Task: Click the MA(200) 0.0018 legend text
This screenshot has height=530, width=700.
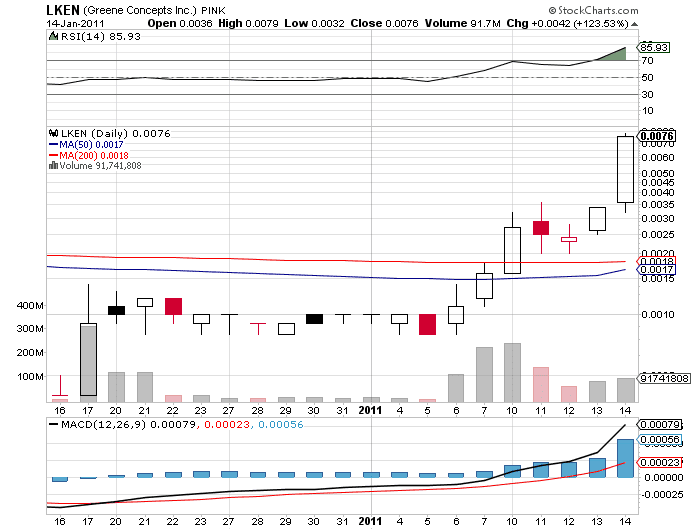Action: click(94, 155)
